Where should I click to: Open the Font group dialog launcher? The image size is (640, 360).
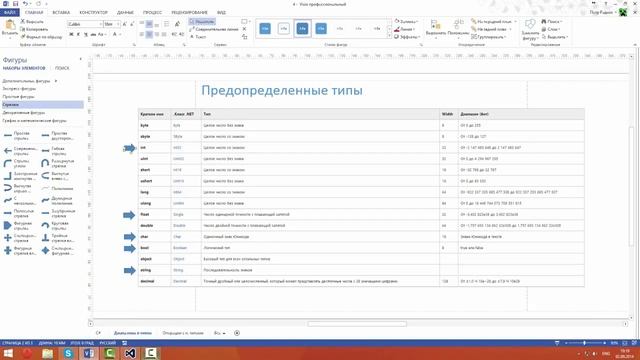click(x=134, y=44)
